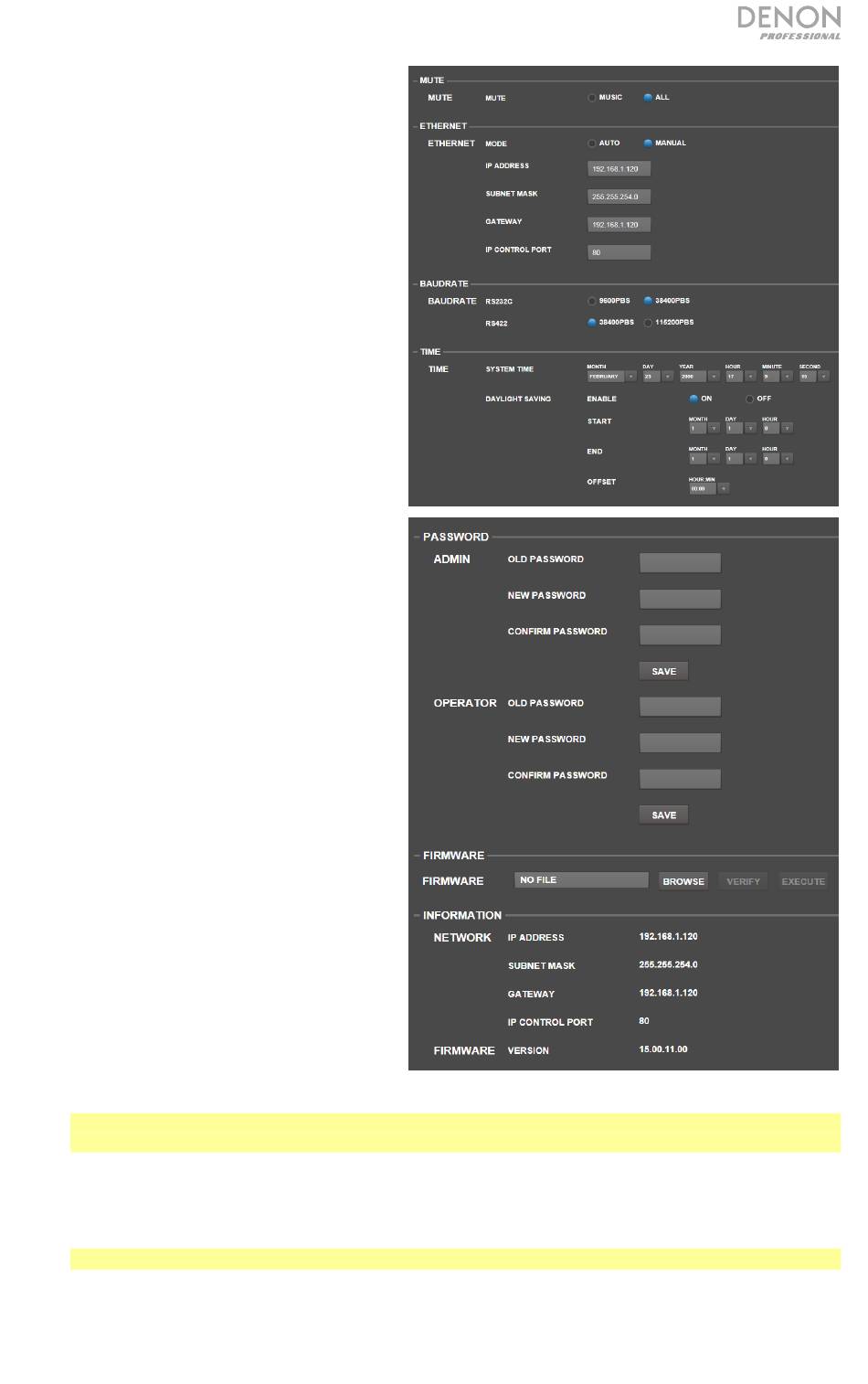Click firmware version 15.00.11.00

pyautogui.click(x=663, y=1049)
